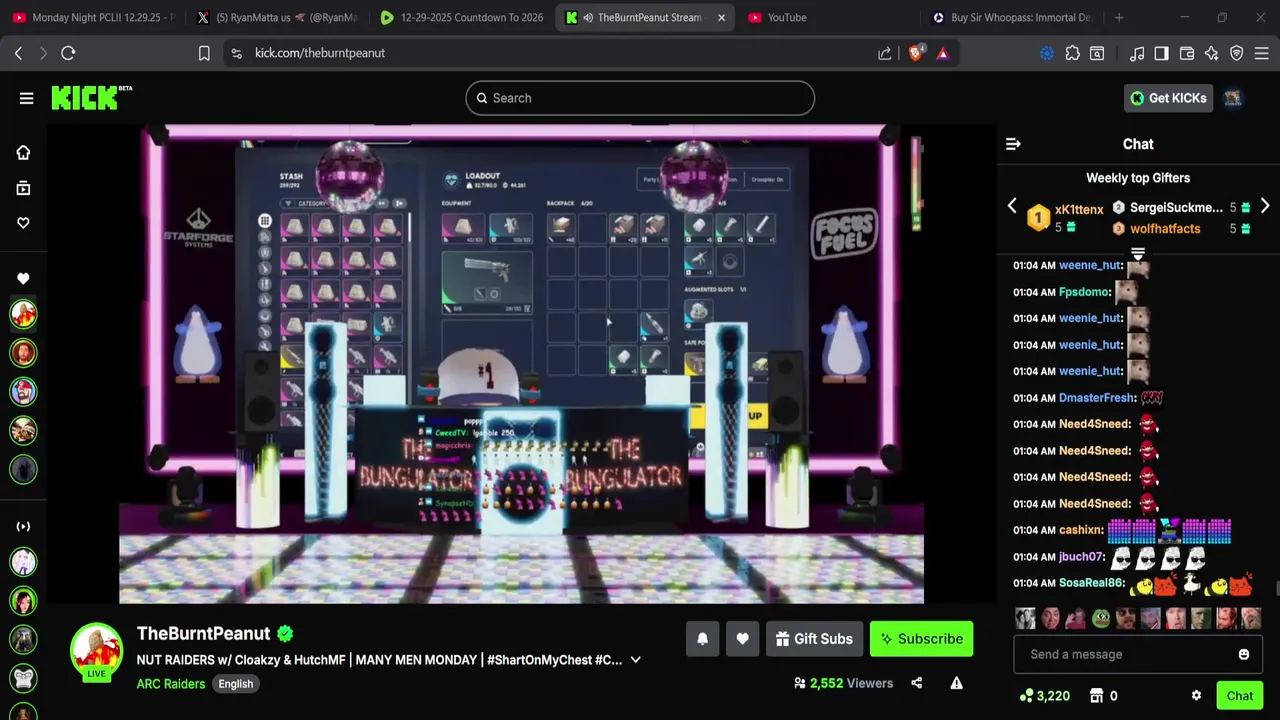Screen dimensions: 1280x720
Task: Open Brave VPN shield icon
Action: pyautogui.click(x=1237, y=53)
